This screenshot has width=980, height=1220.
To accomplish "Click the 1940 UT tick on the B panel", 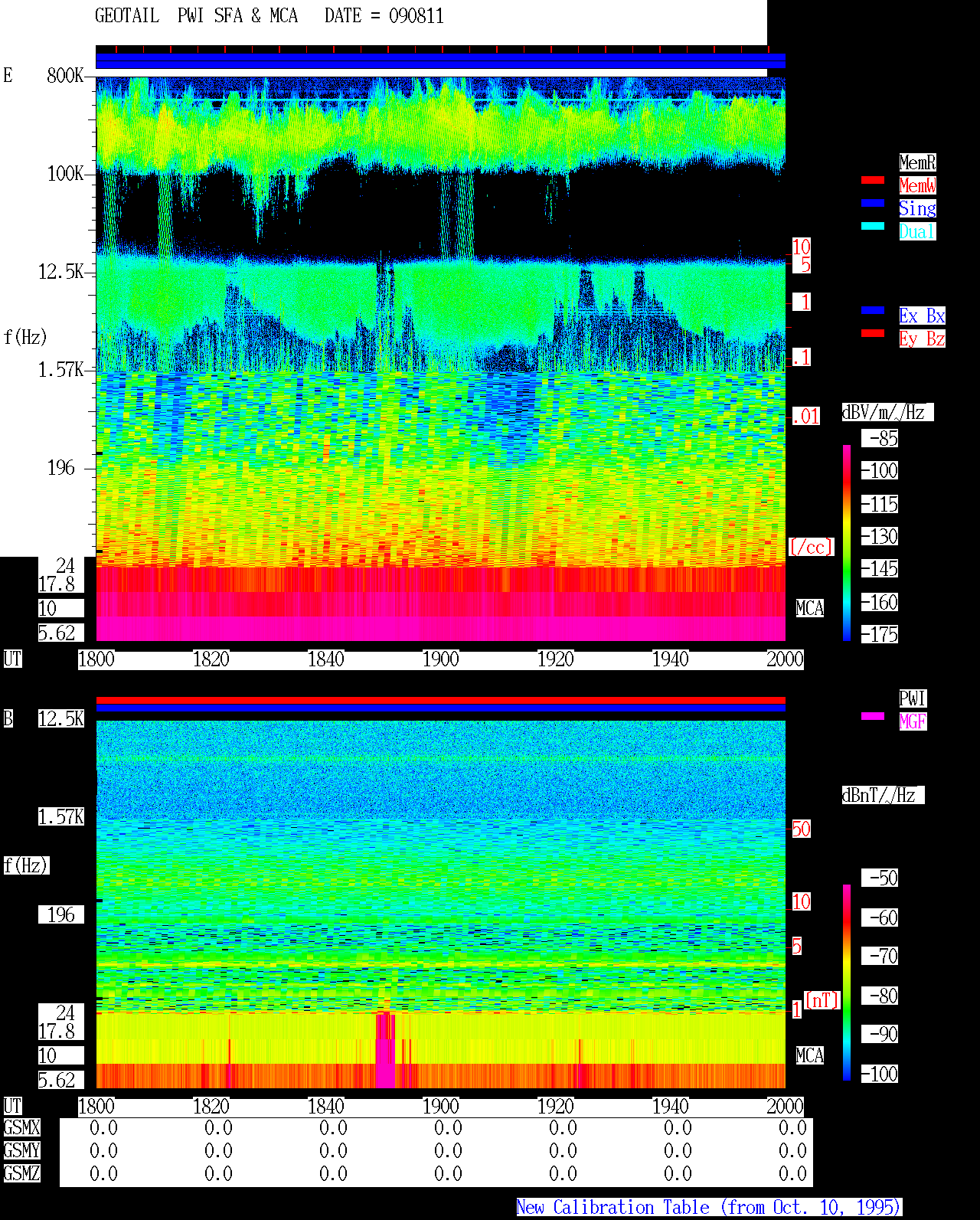I will point(670,1107).
